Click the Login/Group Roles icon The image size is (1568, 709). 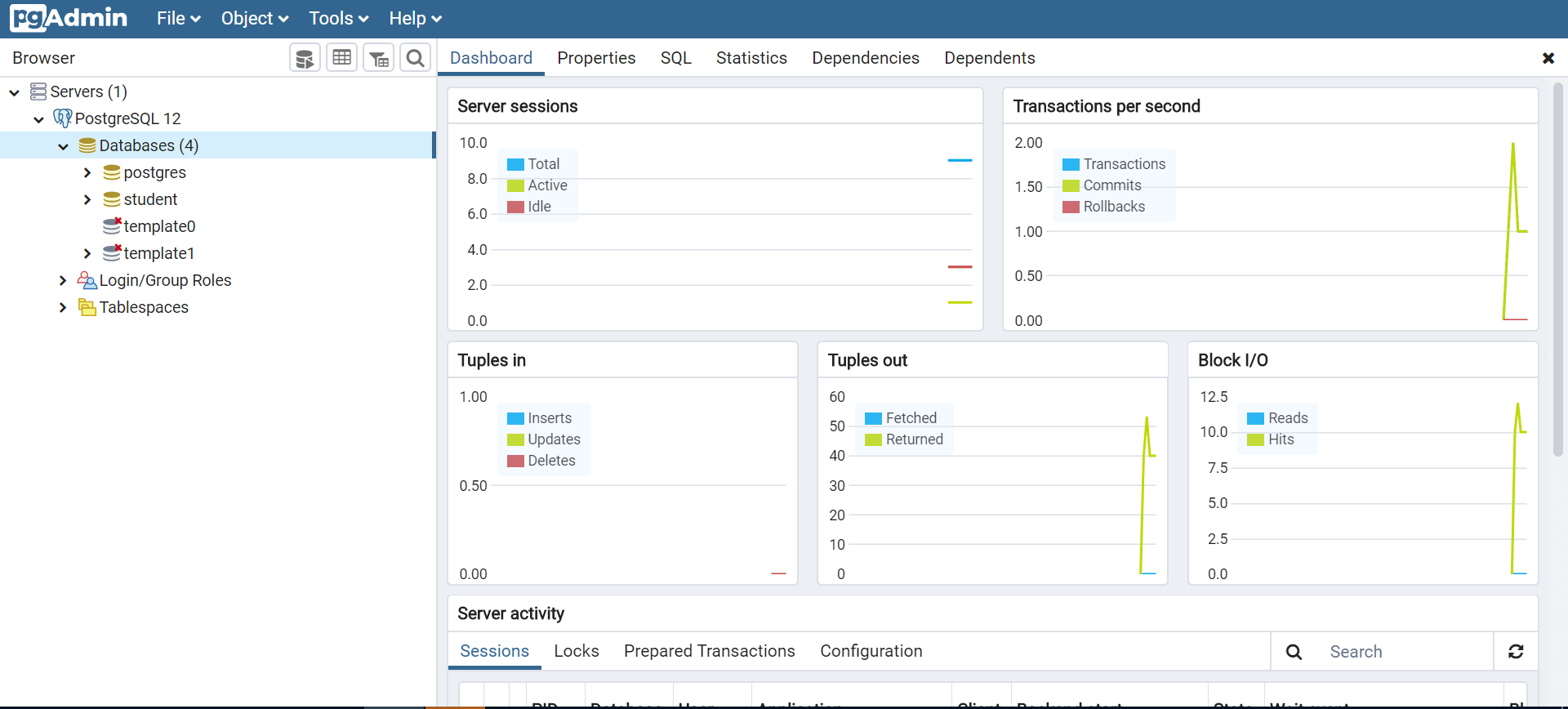coord(87,281)
